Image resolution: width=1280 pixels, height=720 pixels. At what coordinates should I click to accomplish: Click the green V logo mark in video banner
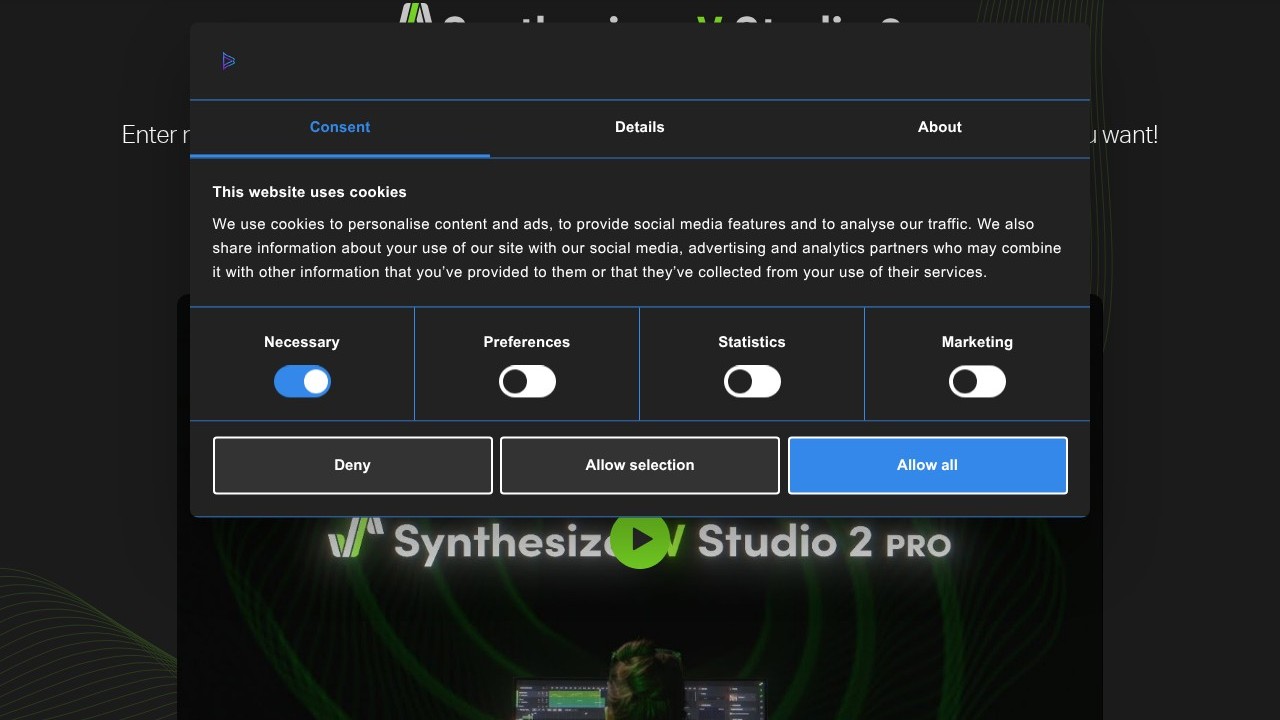click(356, 538)
